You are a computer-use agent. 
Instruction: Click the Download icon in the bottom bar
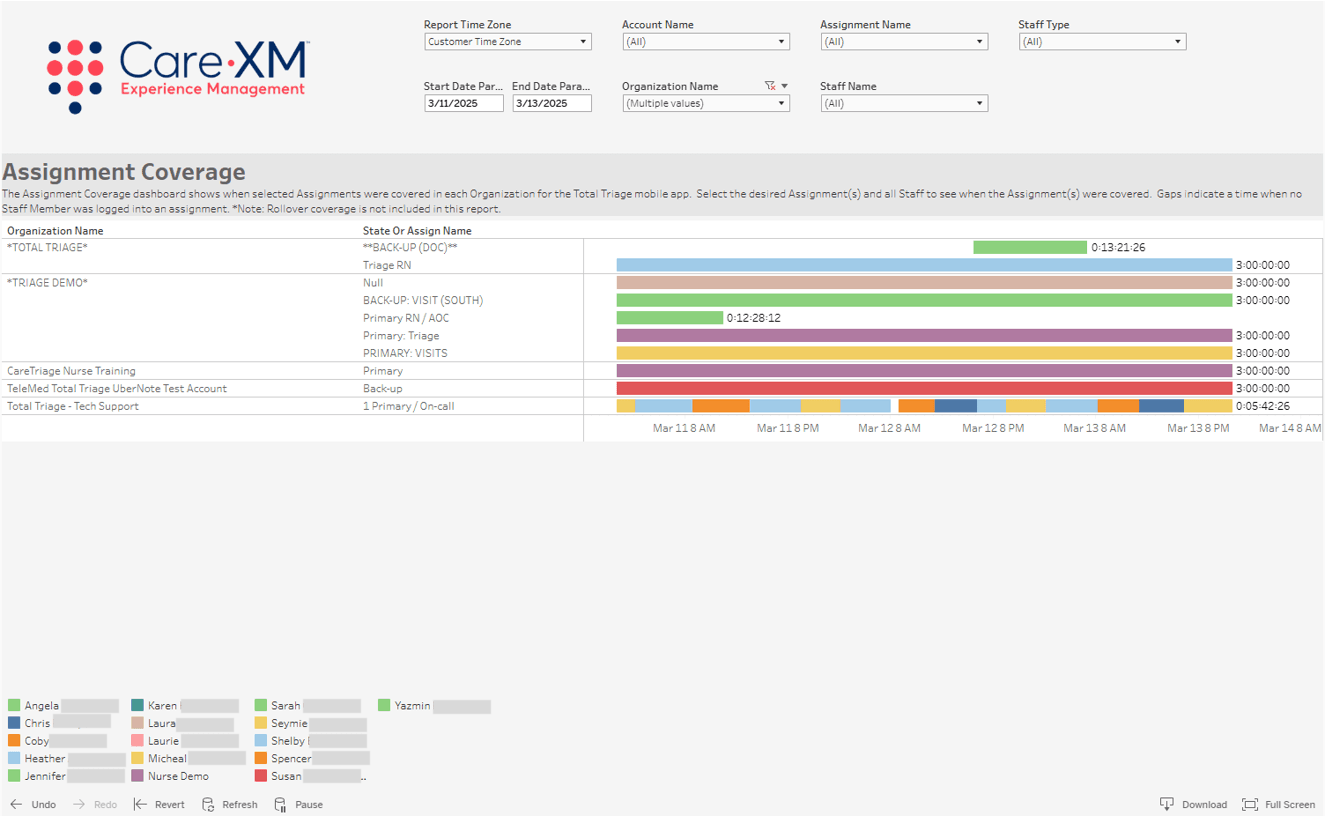1166,804
